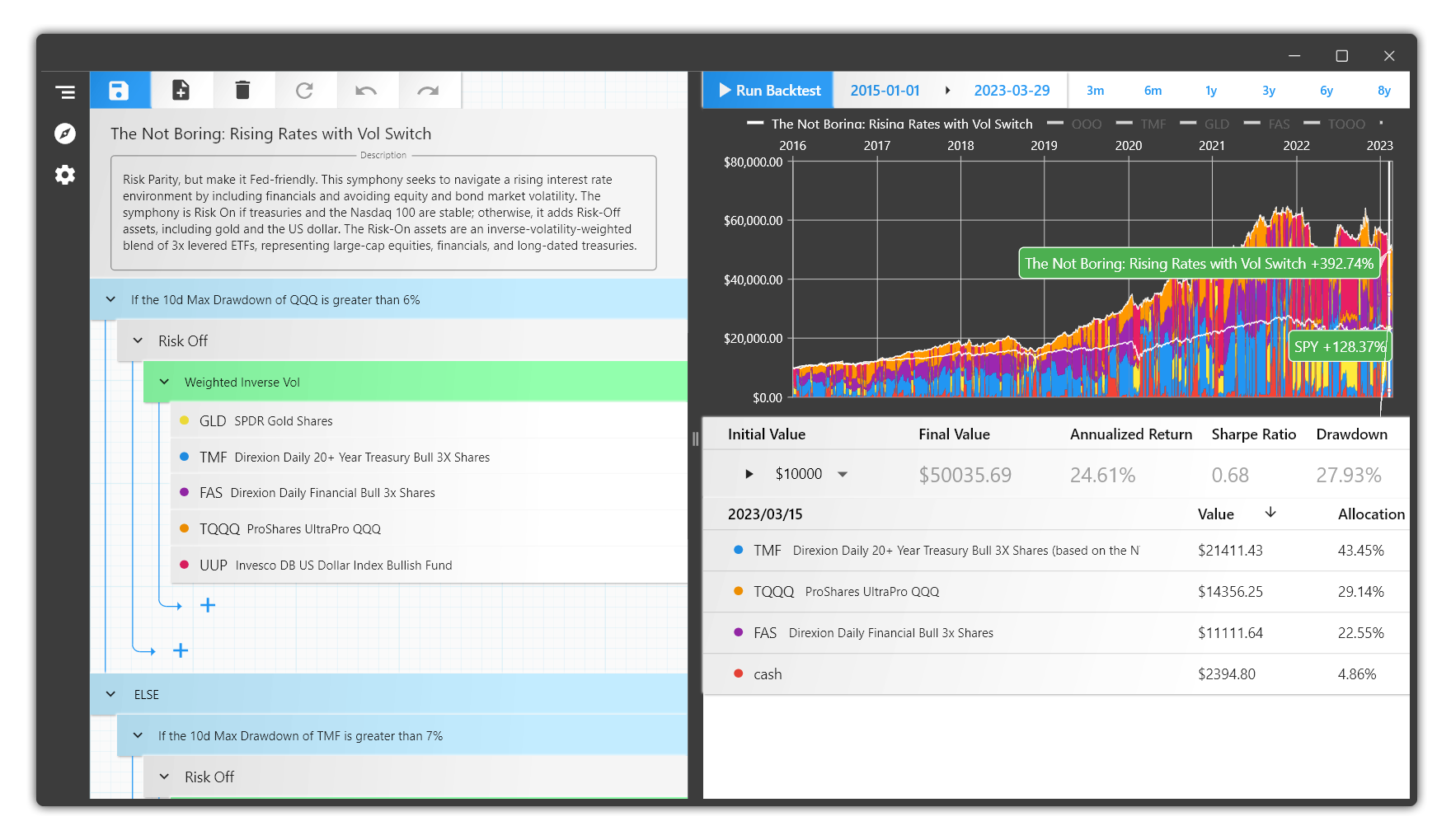Click the 2023/03/15 date label
Viewport: 1451px width, 840px height.
click(x=765, y=514)
